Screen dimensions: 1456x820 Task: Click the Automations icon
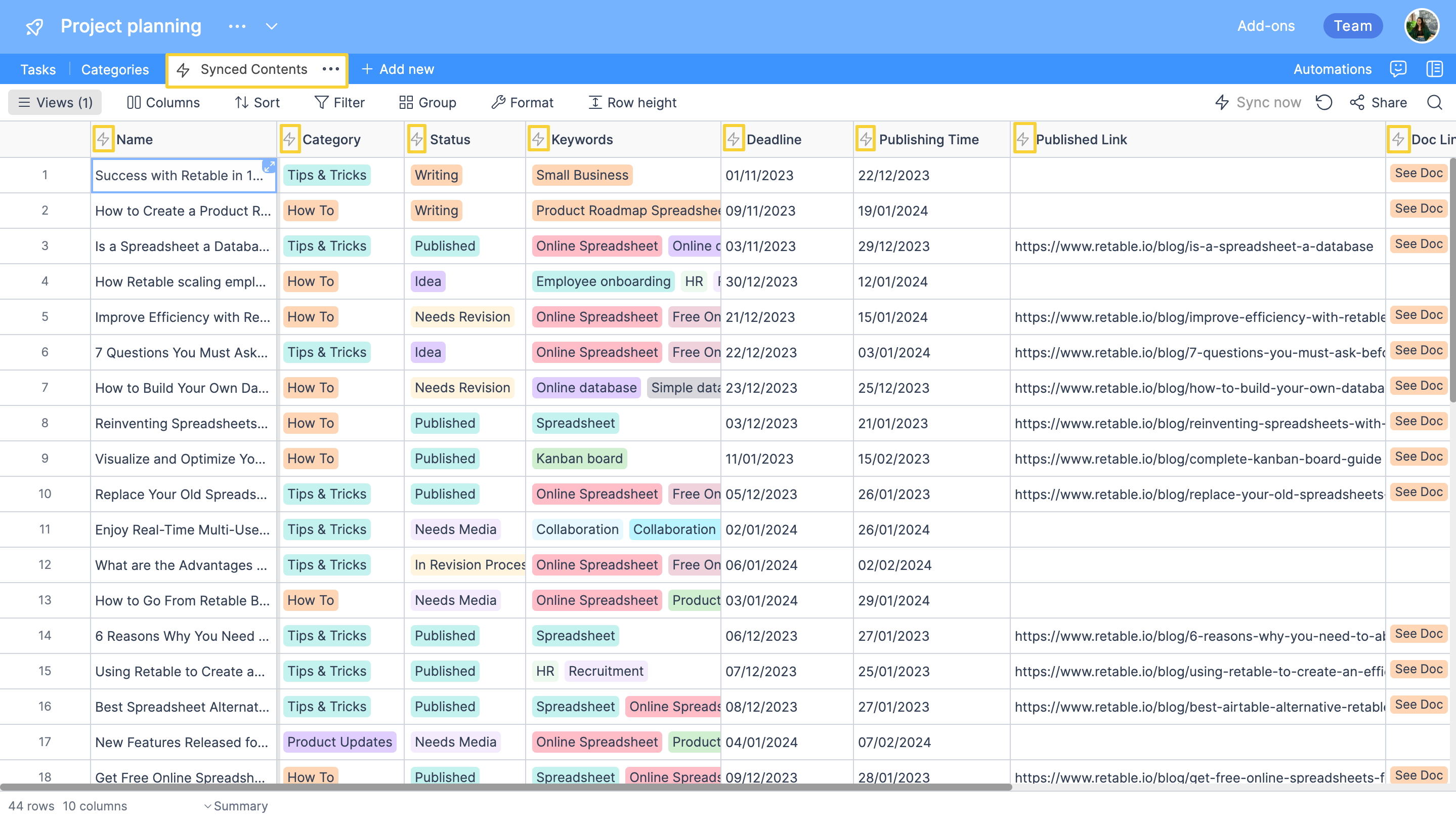tap(1333, 68)
